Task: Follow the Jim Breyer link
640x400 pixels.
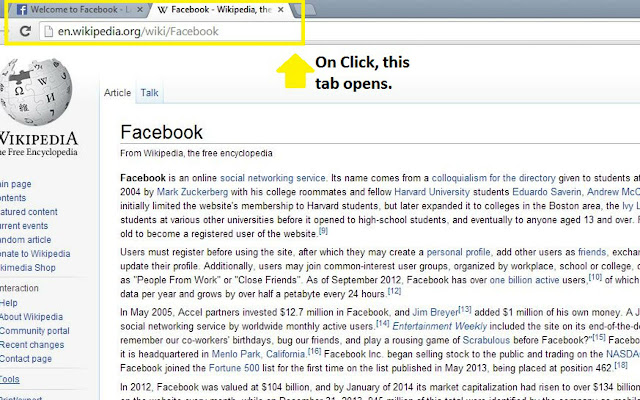Action: pyautogui.click(x=435, y=313)
